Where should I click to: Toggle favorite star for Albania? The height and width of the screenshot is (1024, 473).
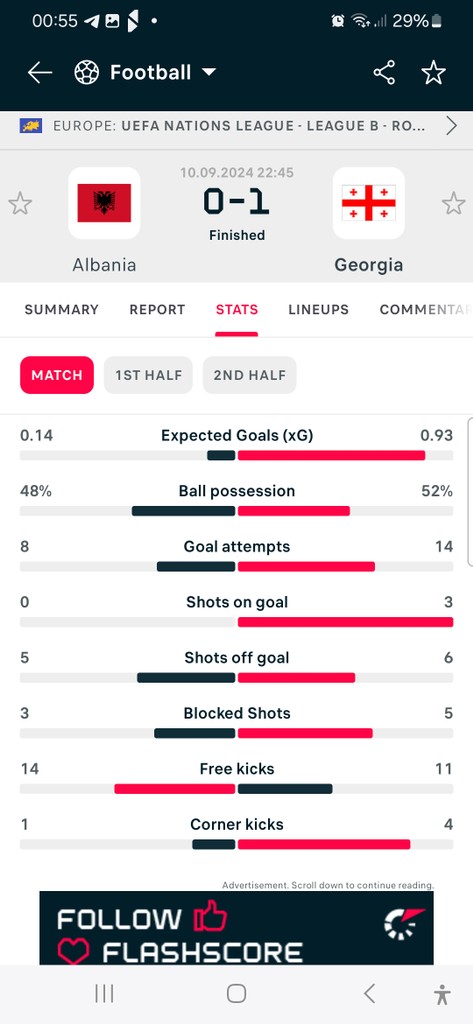[20, 204]
